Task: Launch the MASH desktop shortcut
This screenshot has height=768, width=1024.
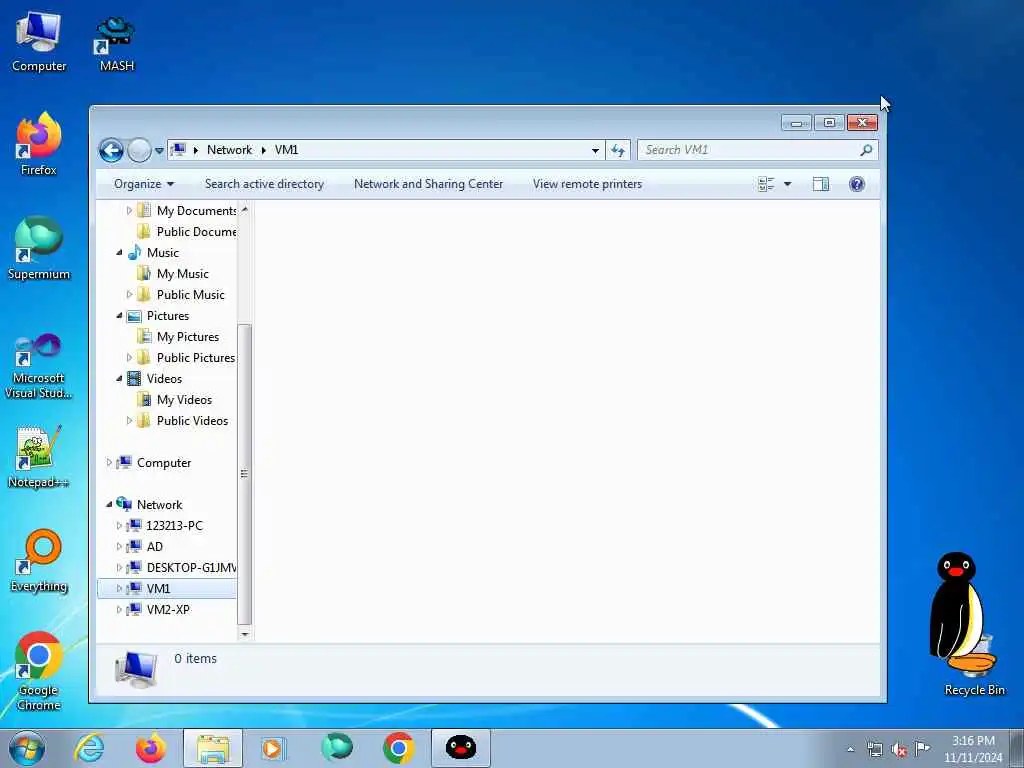Action: pos(116,44)
